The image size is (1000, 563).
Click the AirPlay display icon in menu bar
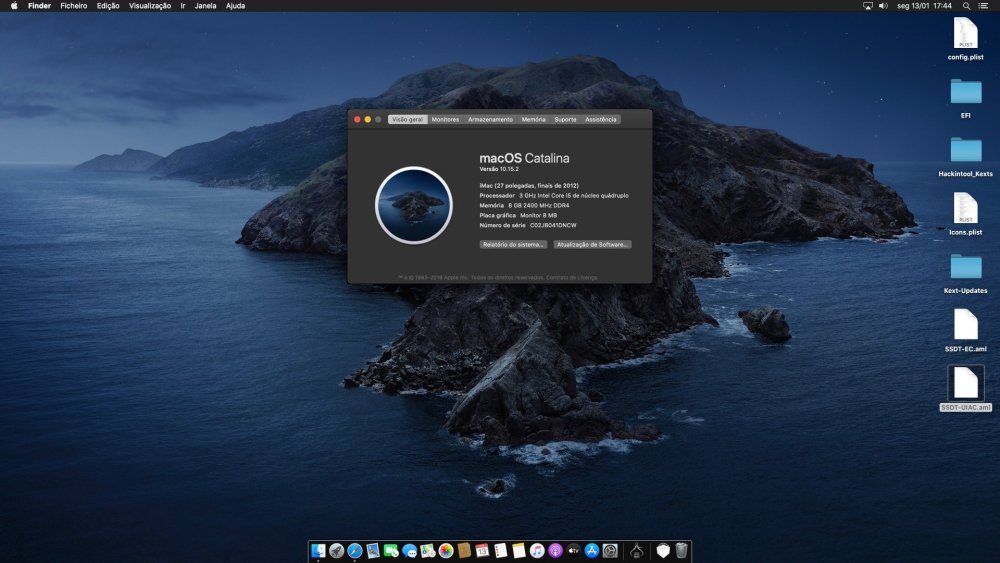click(x=867, y=6)
